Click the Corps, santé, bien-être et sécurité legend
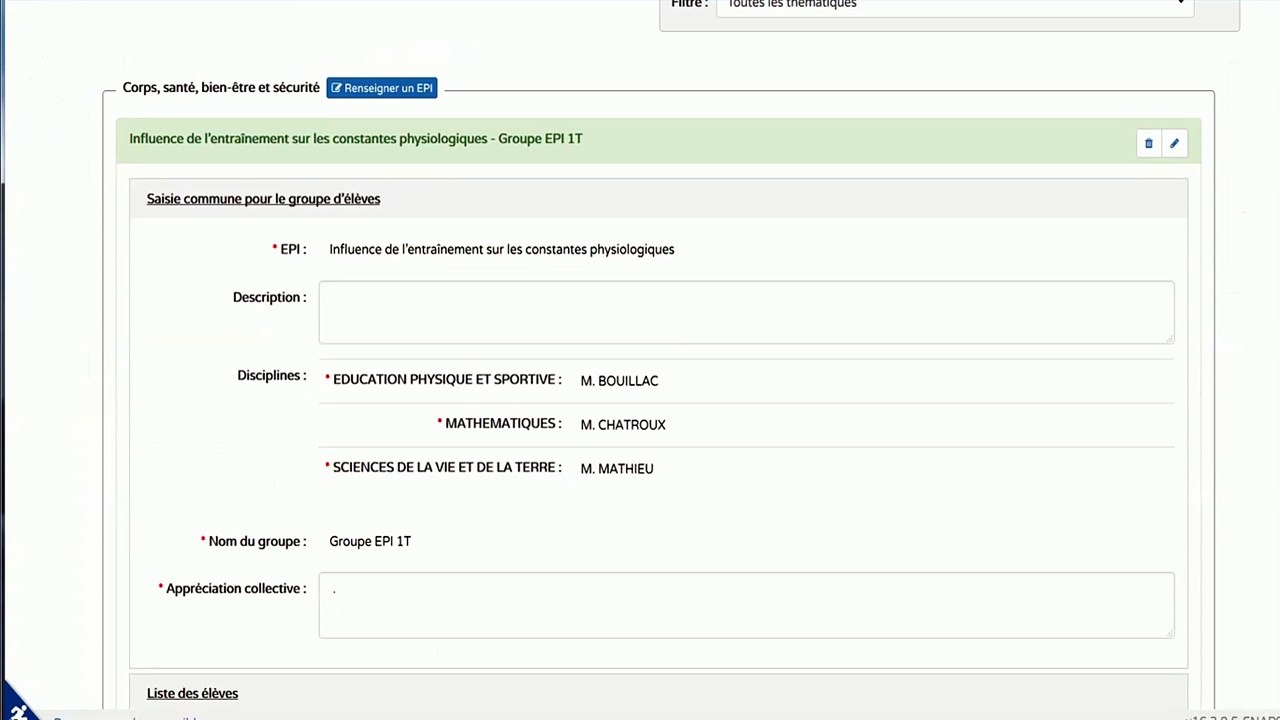 (x=221, y=88)
